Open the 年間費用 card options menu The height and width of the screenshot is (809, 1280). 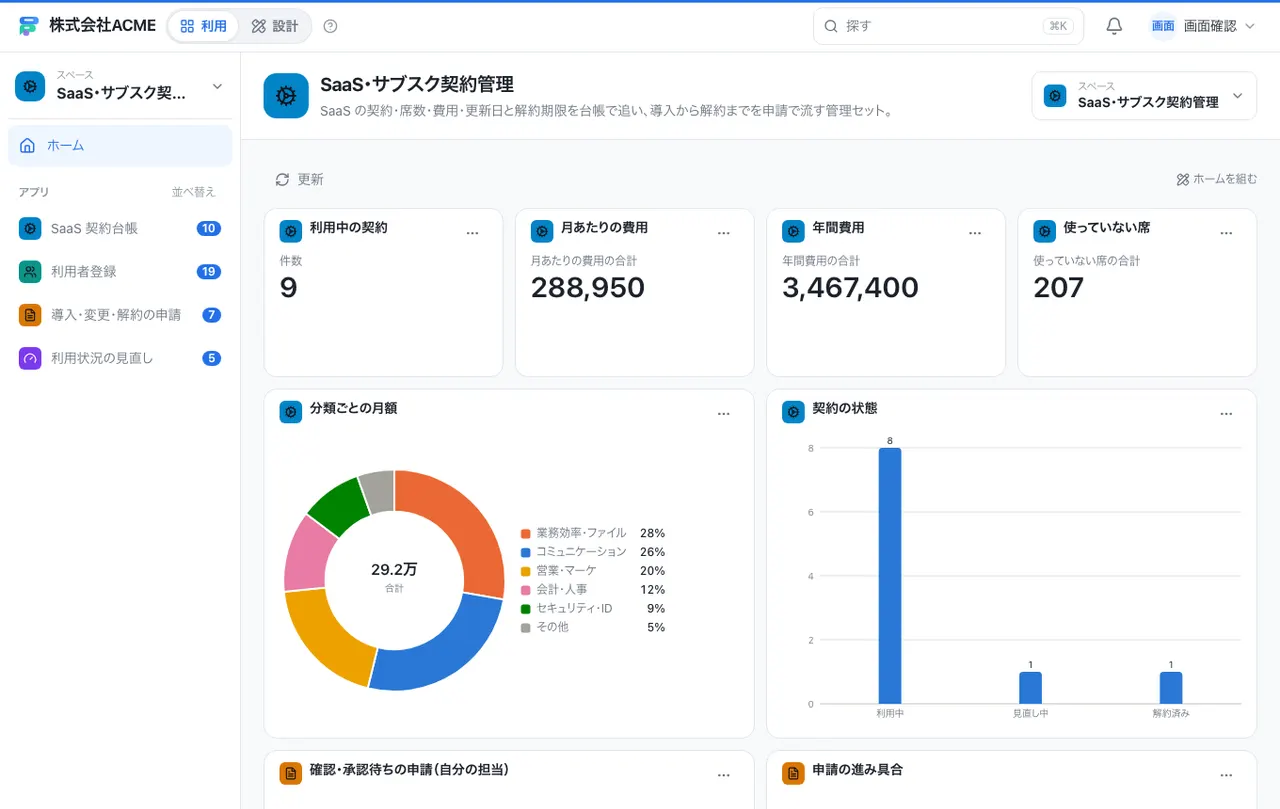(x=975, y=233)
